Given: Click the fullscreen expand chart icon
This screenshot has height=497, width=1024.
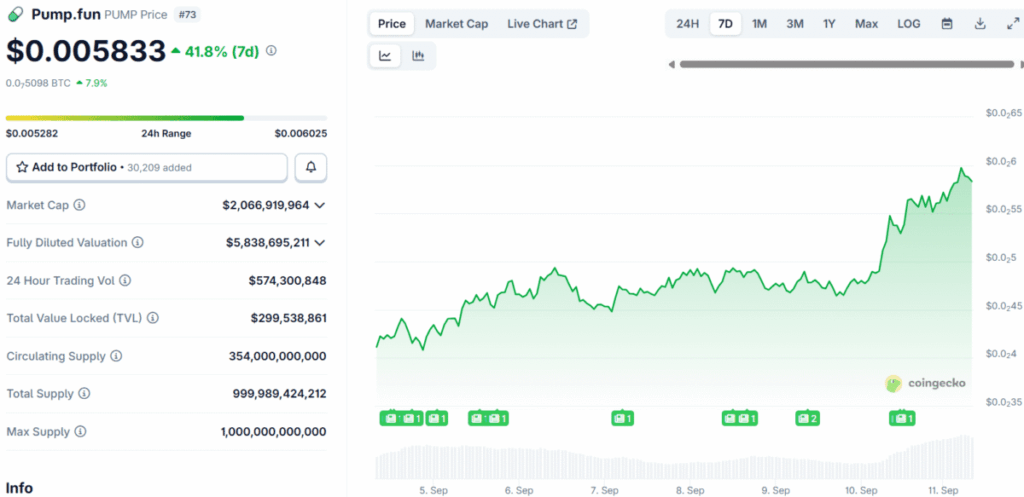Looking at the screenshot, I should pos(1012,24).
